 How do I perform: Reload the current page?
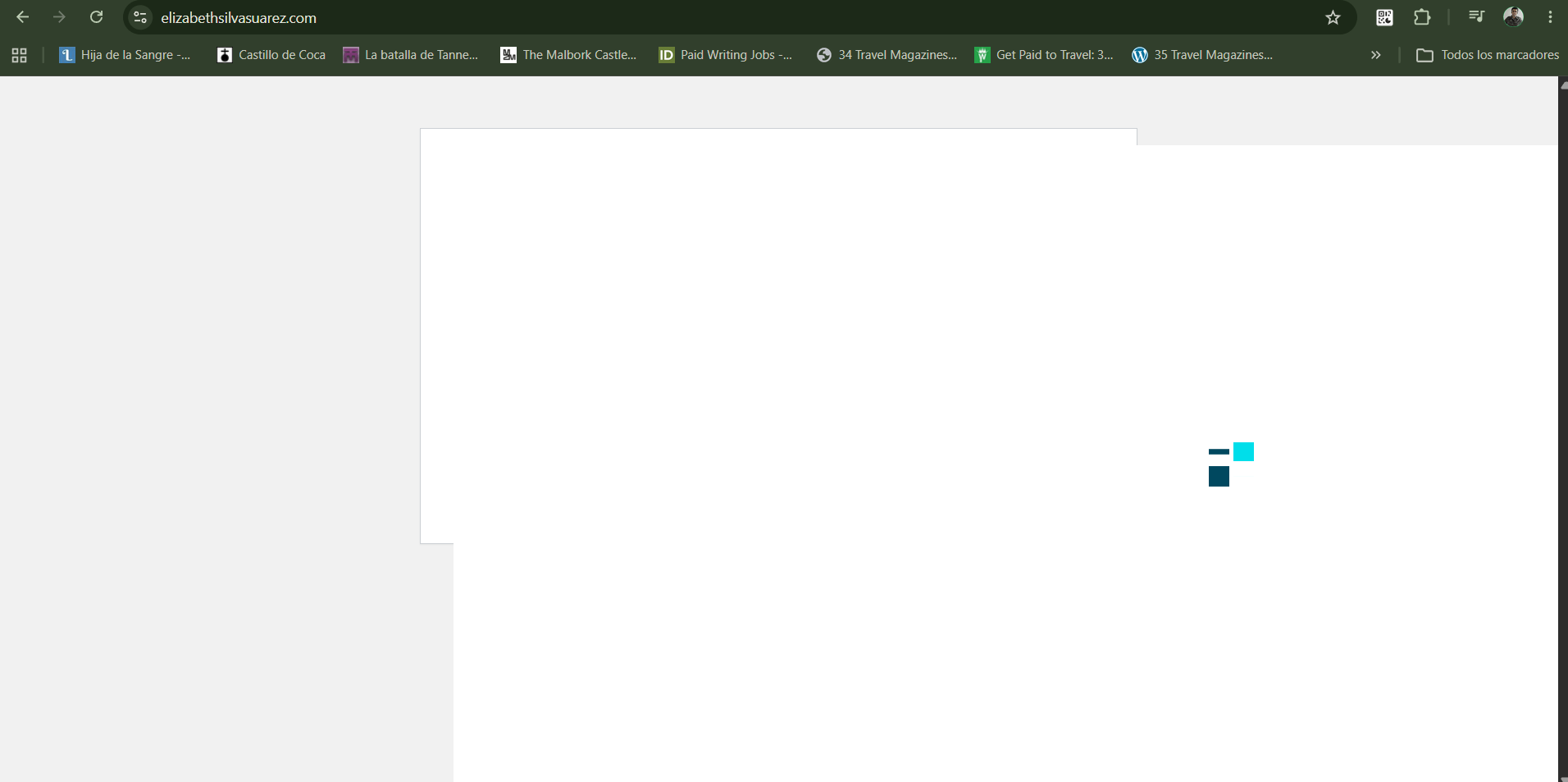pyautogui.click(x=96, y=17)
